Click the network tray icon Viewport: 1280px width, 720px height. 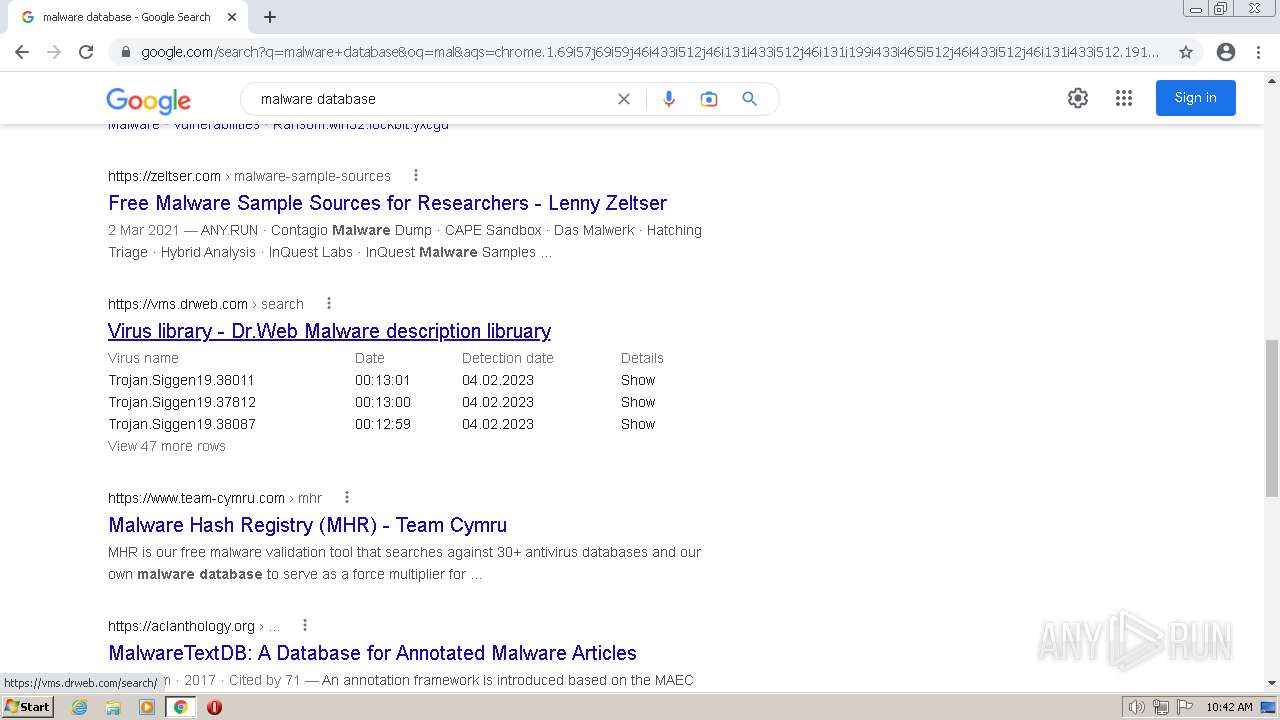1161,707
